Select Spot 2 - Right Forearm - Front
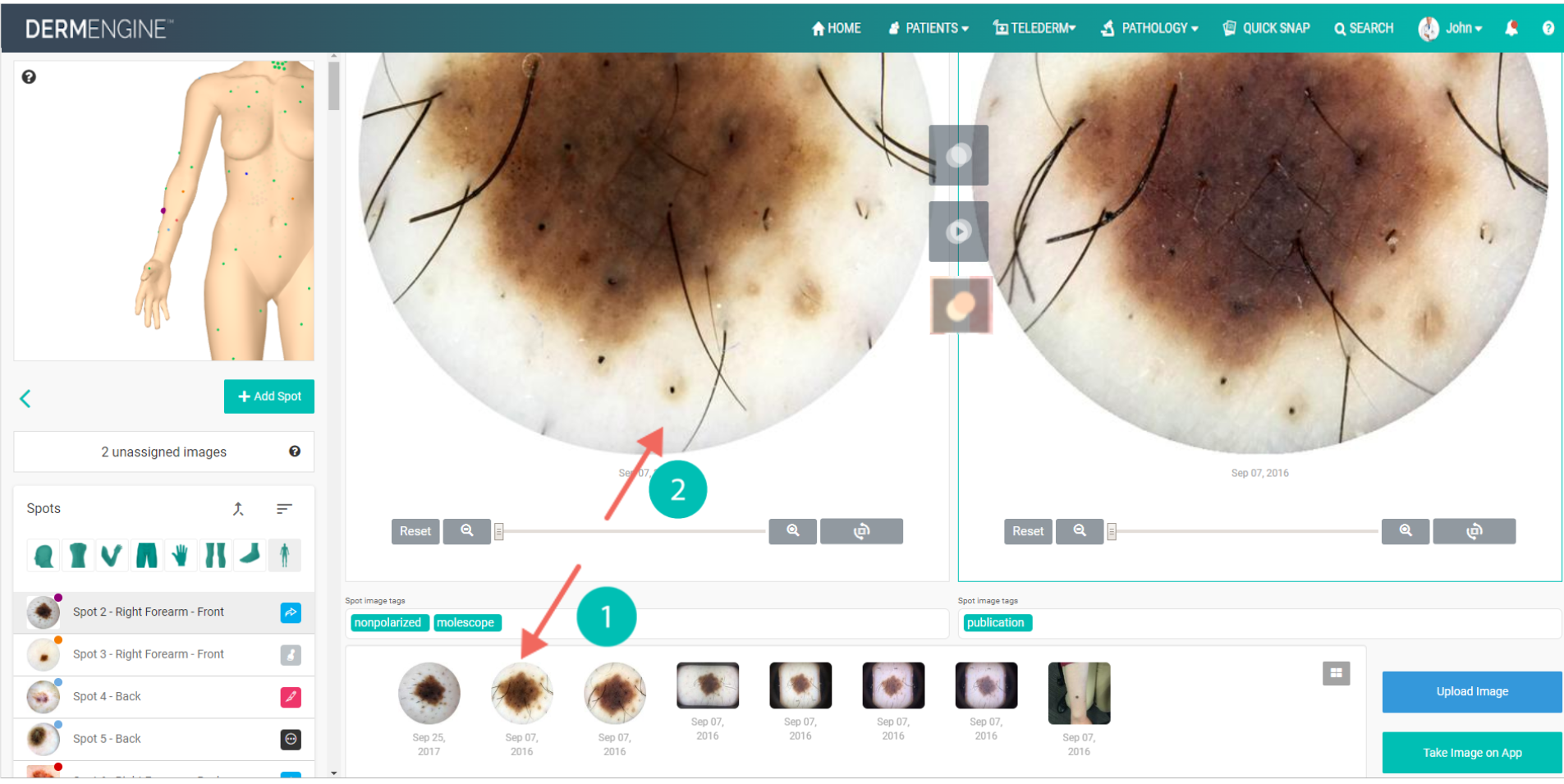Screen dimensions: 1564x784 [x=164, y=612]
